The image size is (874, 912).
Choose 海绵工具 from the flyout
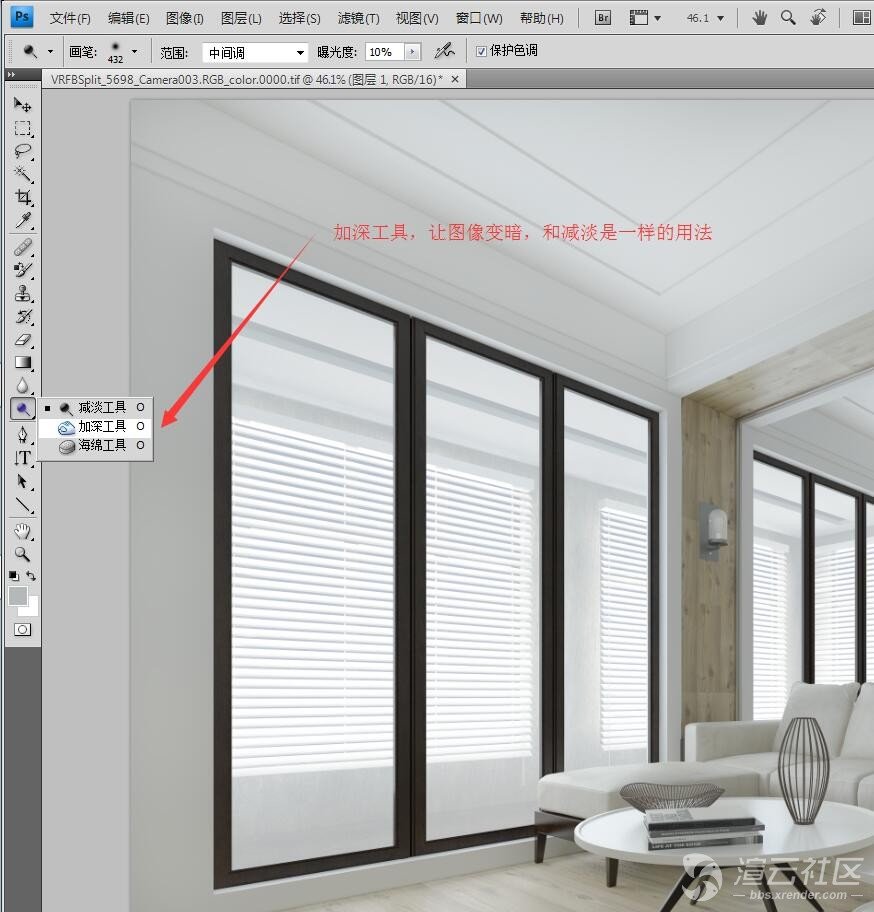pos(95,446)
